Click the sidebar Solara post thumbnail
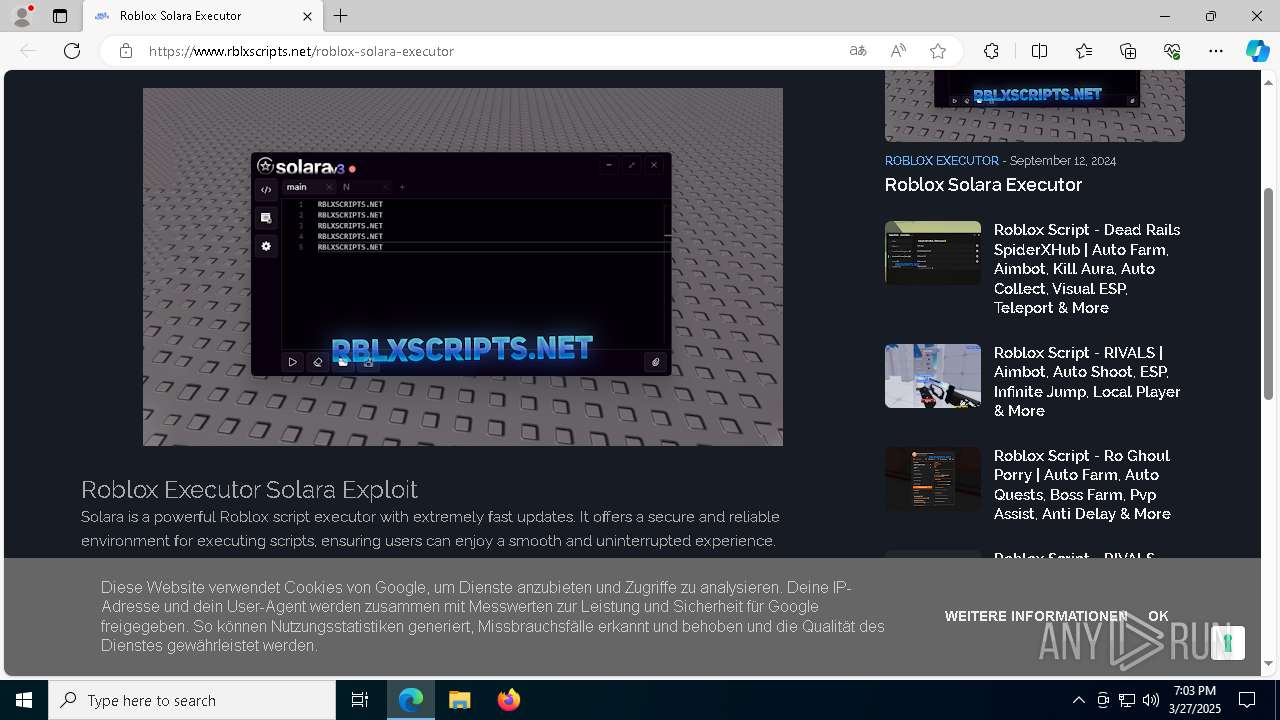Viewport: 1280px width, 720px height. [x=1035, y=105]
